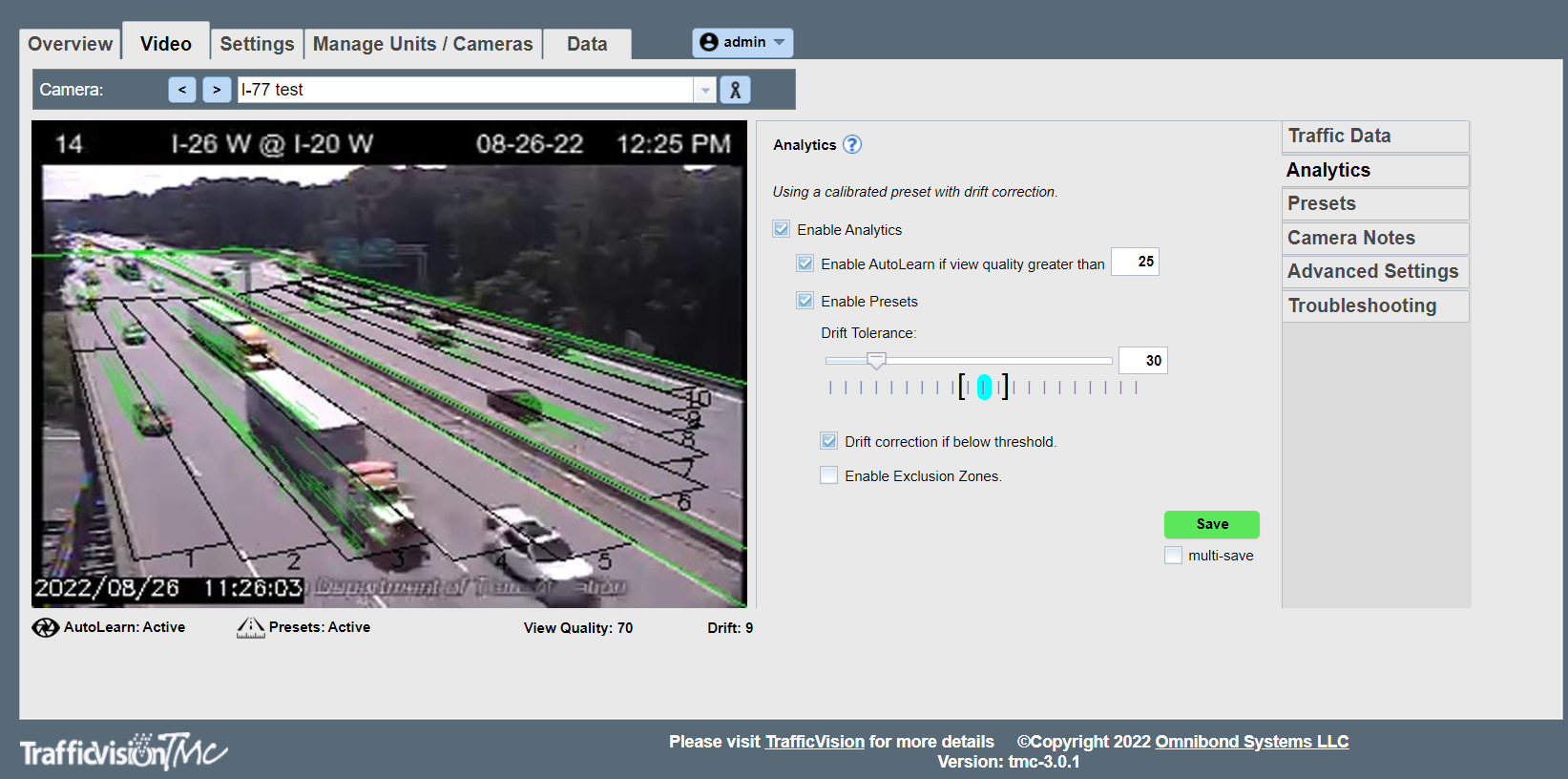
Task: Follow the TrafficVision footer link
Action: pyautogui.click(x=815, y=742)
